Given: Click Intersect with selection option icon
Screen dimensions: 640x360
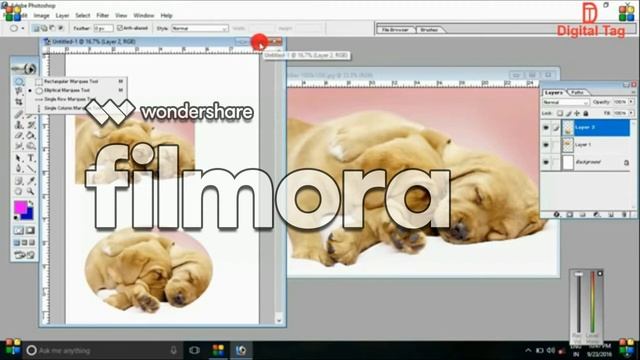Looking at the screenshot, I should [x=60, y=28].
